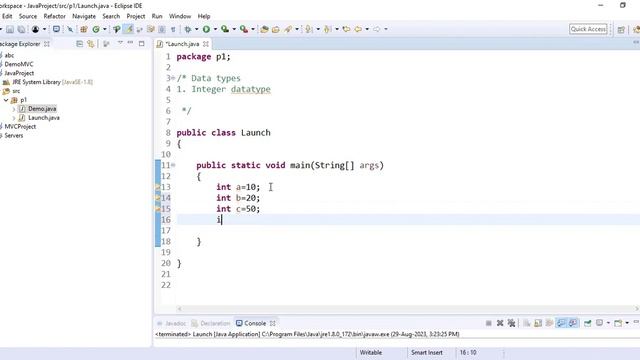
Task: Open the Debug launch toolbar button
Action: point(188,29)
